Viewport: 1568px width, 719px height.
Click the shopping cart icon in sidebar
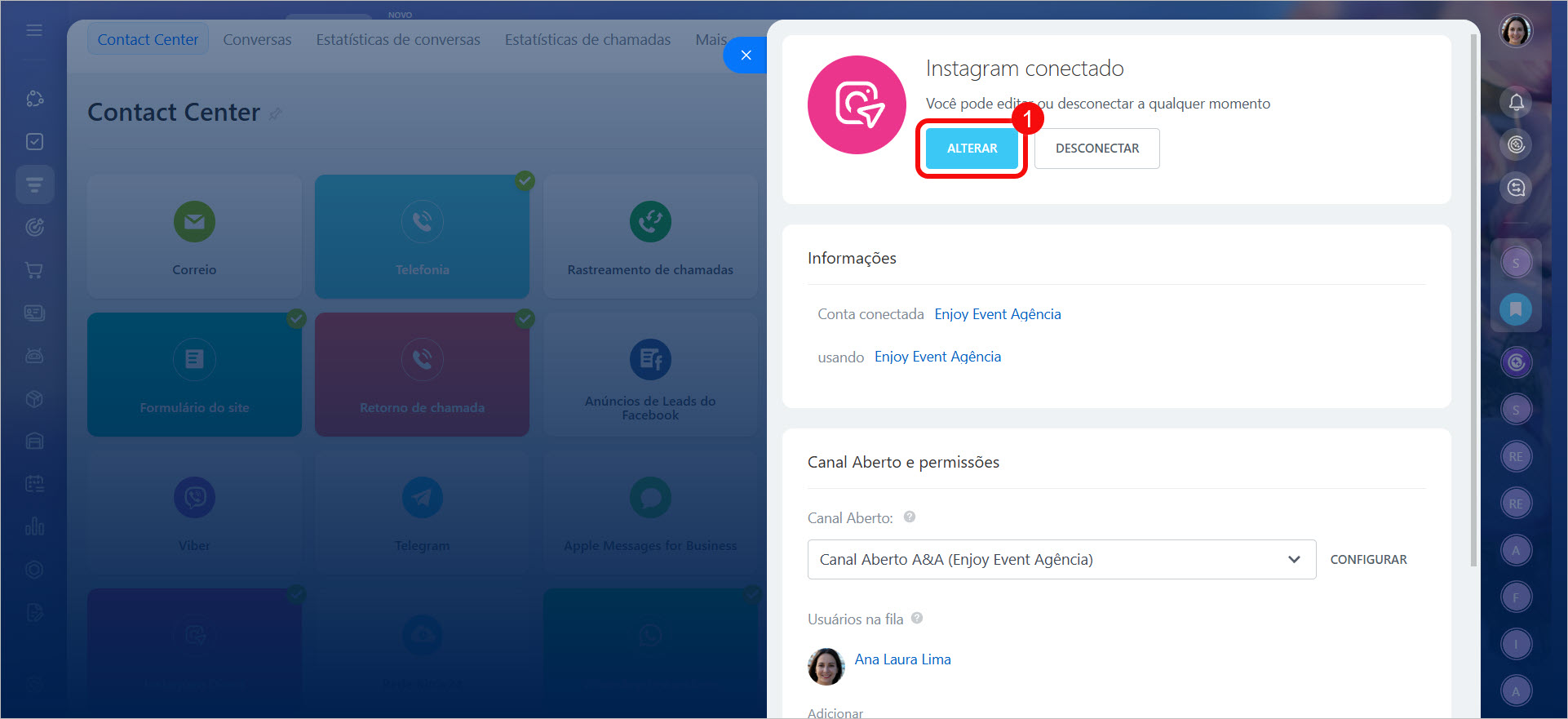[x=34, y=270]
